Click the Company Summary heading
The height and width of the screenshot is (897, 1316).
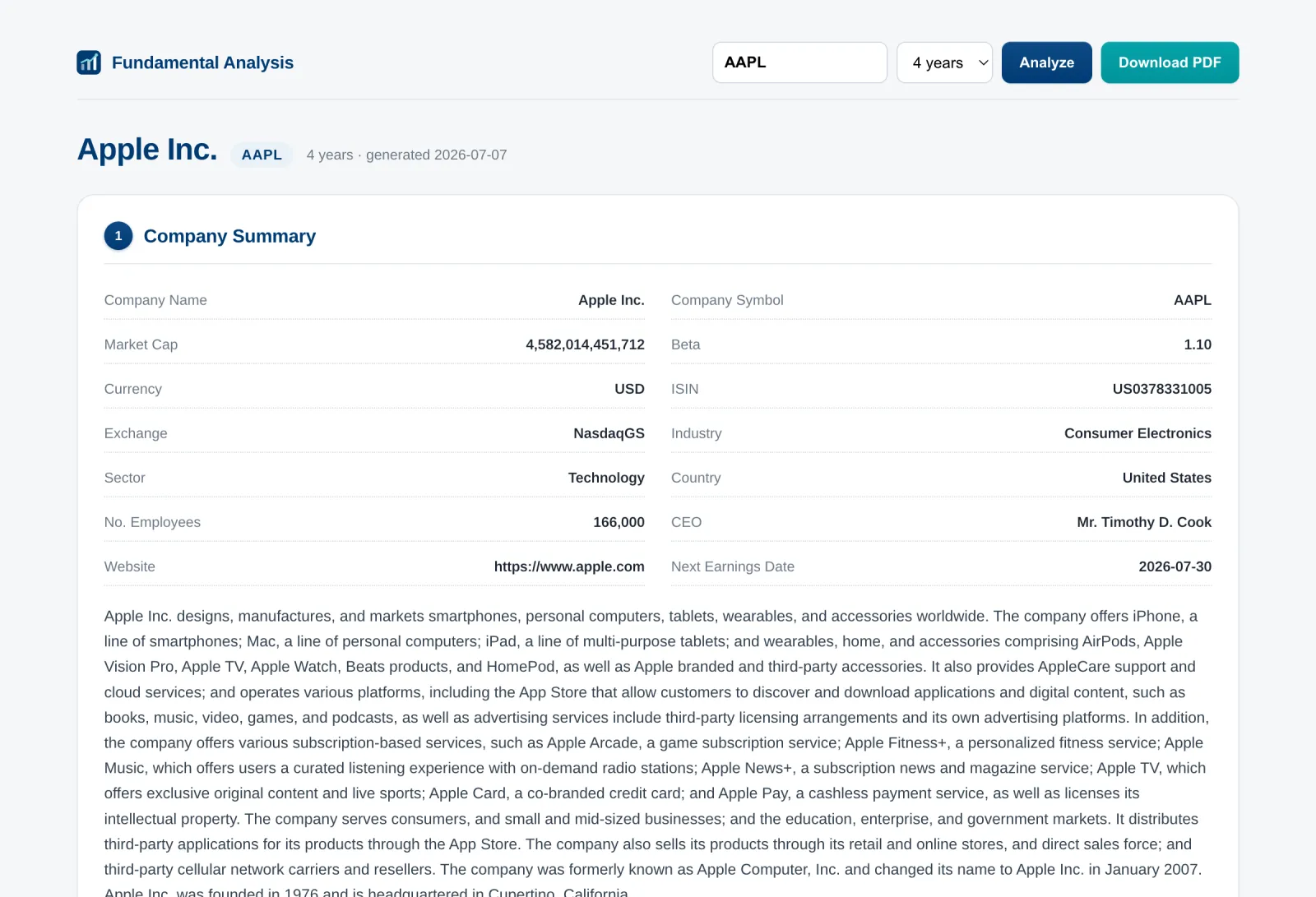pyautogui.click(x=229, y=236)
